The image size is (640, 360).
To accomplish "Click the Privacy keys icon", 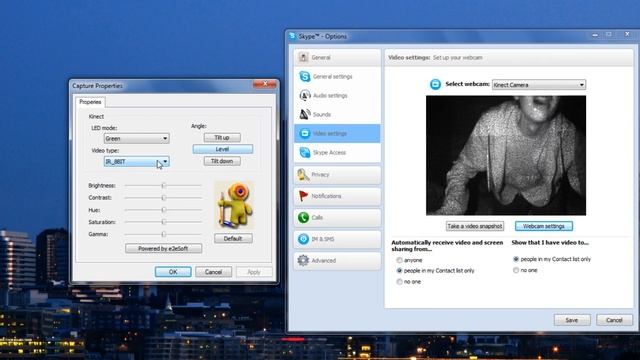I will coord(303,175).
